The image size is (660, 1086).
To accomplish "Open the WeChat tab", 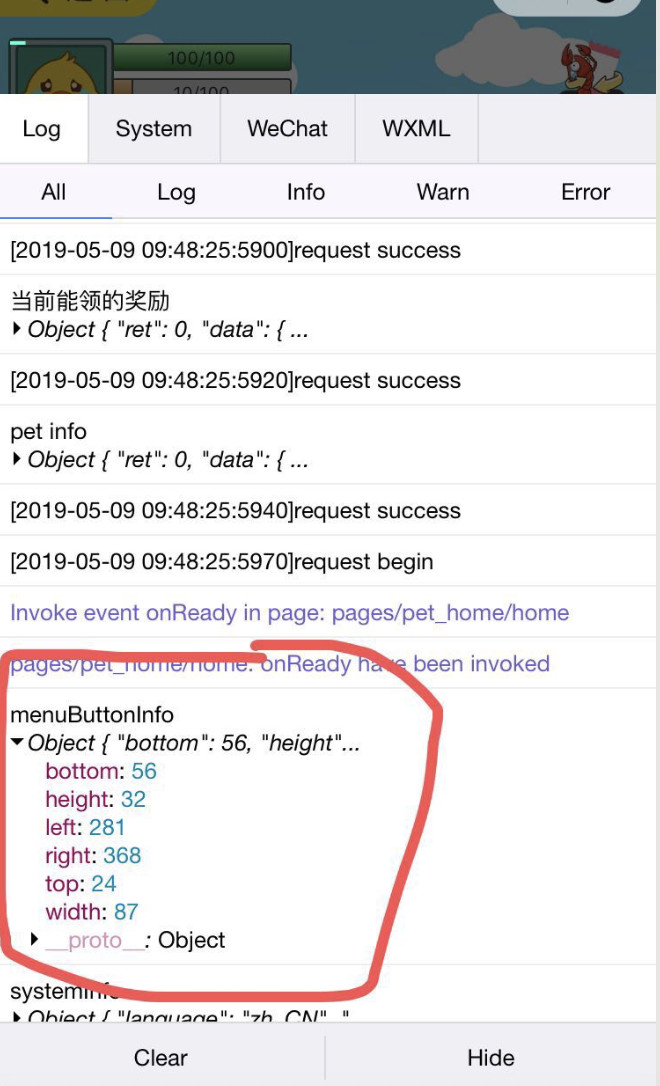I will click(287, 129).
